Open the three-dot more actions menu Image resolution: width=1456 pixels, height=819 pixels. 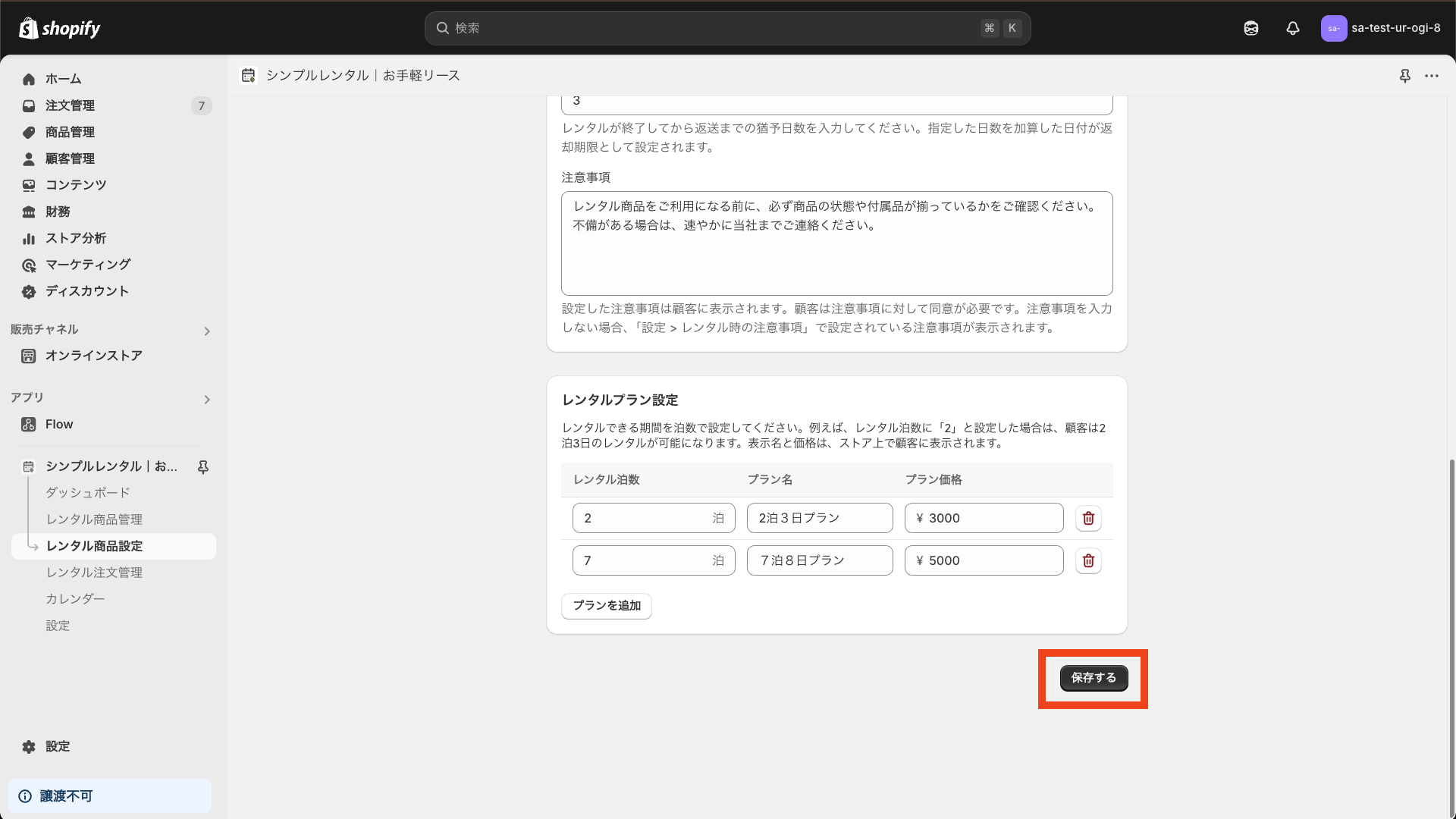tap(1431, 76)
